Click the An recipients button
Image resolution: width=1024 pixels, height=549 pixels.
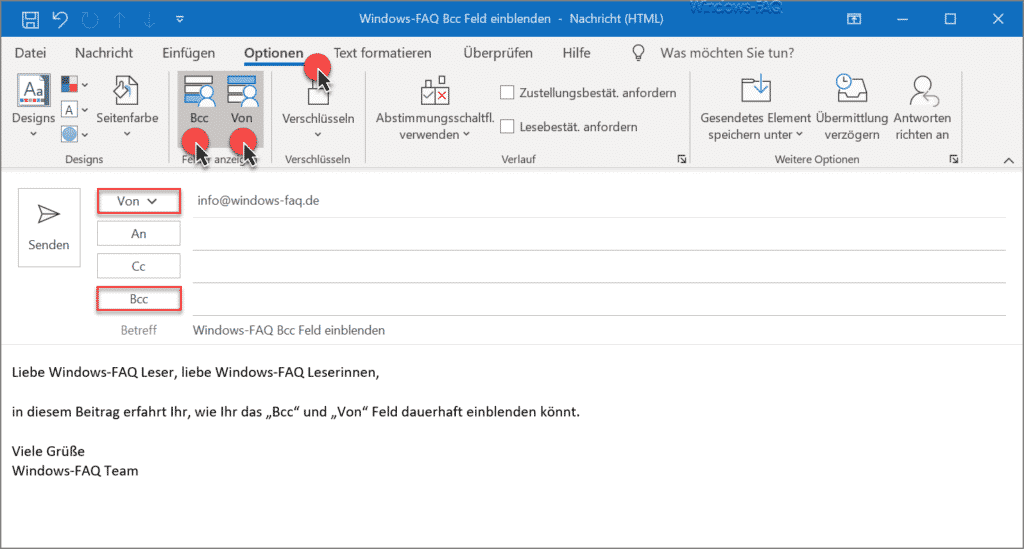(138, 234)
